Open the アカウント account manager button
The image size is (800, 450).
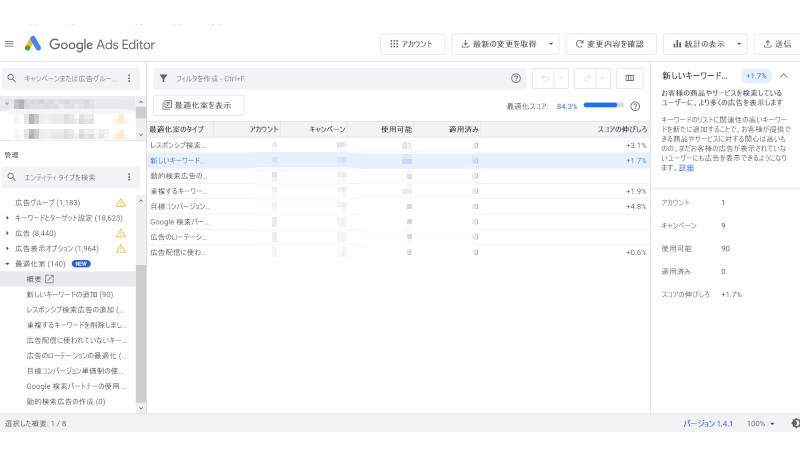[x=412, y=44]
